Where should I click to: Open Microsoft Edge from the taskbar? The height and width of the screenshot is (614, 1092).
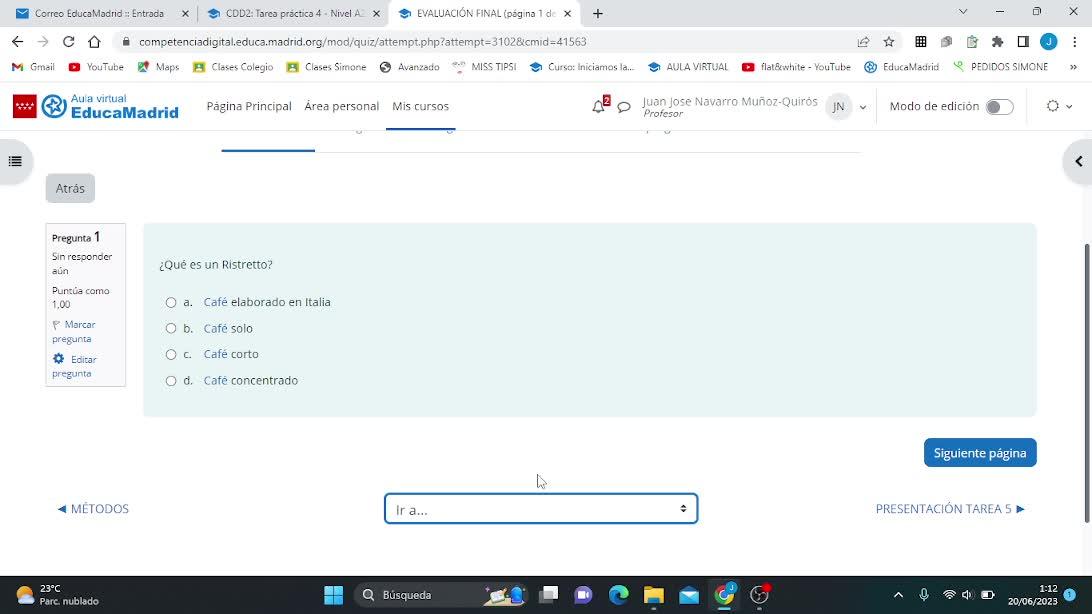[x=618, y=595]
